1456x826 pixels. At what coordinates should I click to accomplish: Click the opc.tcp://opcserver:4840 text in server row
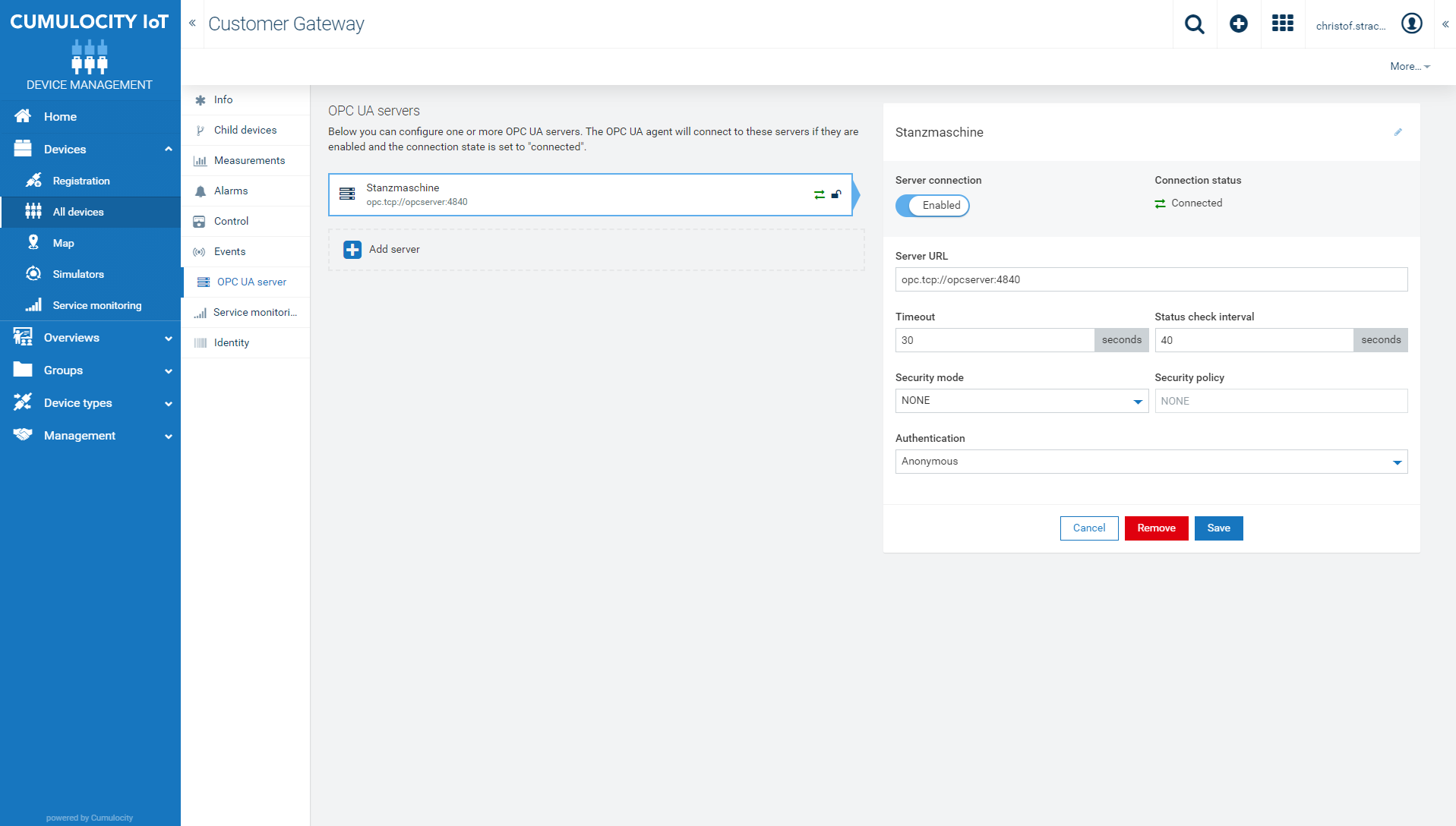[417, 202]
